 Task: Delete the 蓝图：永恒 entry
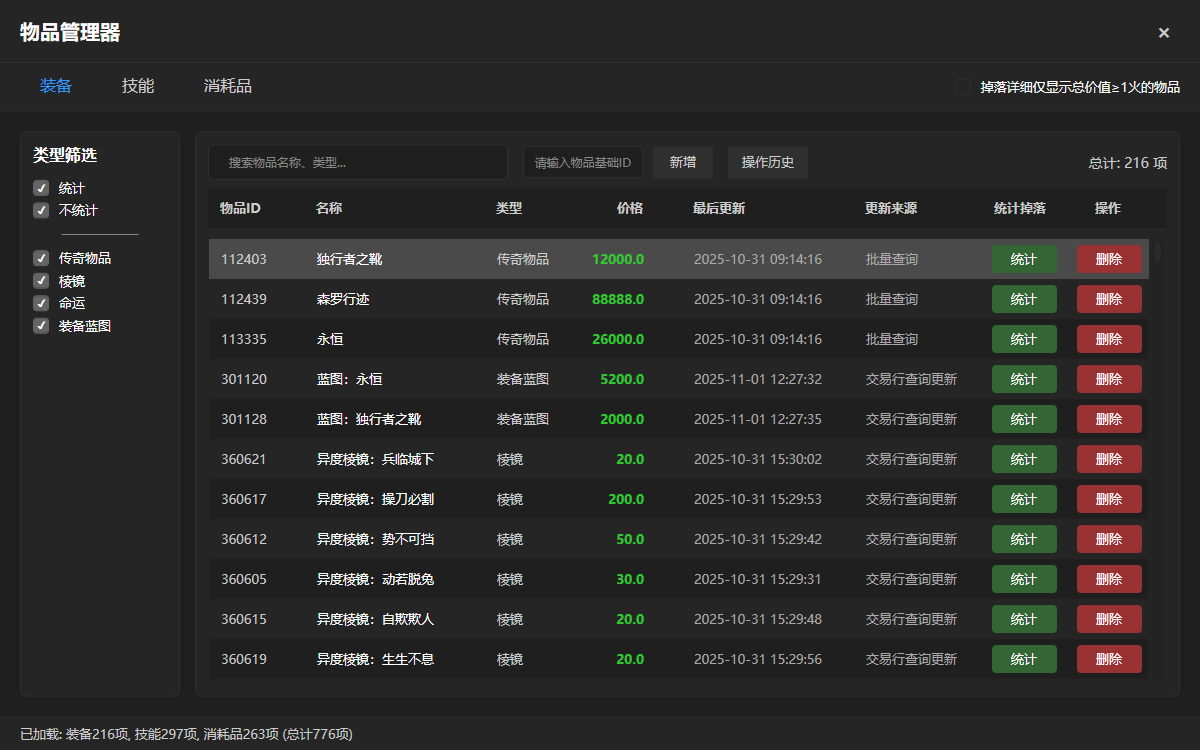point(1108,379)
